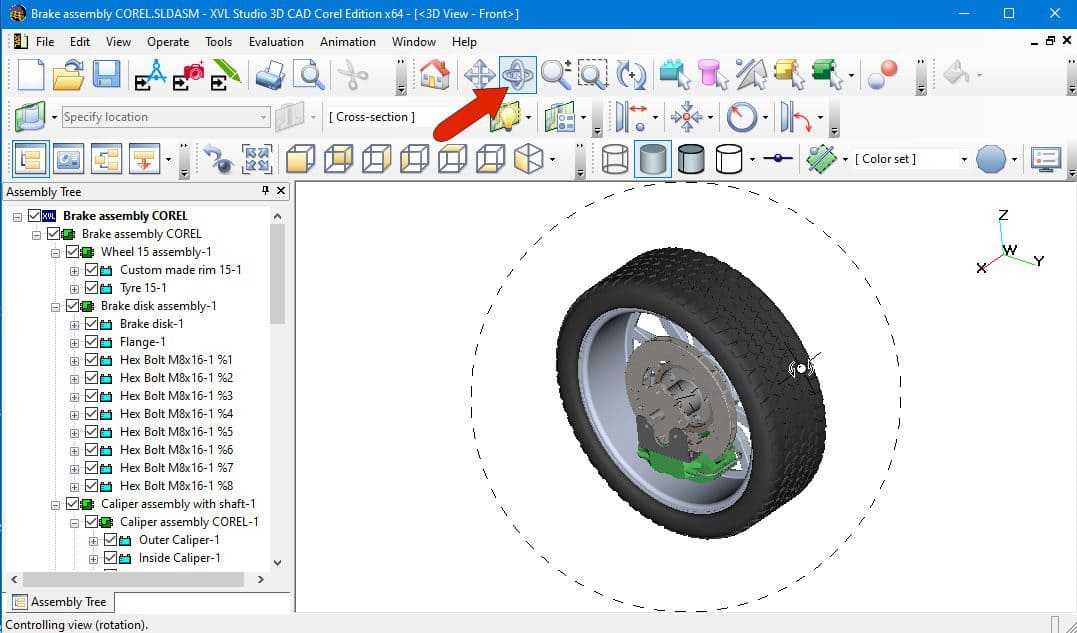Expand the Flange-1 tree node
Image resolution: width=1077 pixels, height=633 pixels.
74,342
